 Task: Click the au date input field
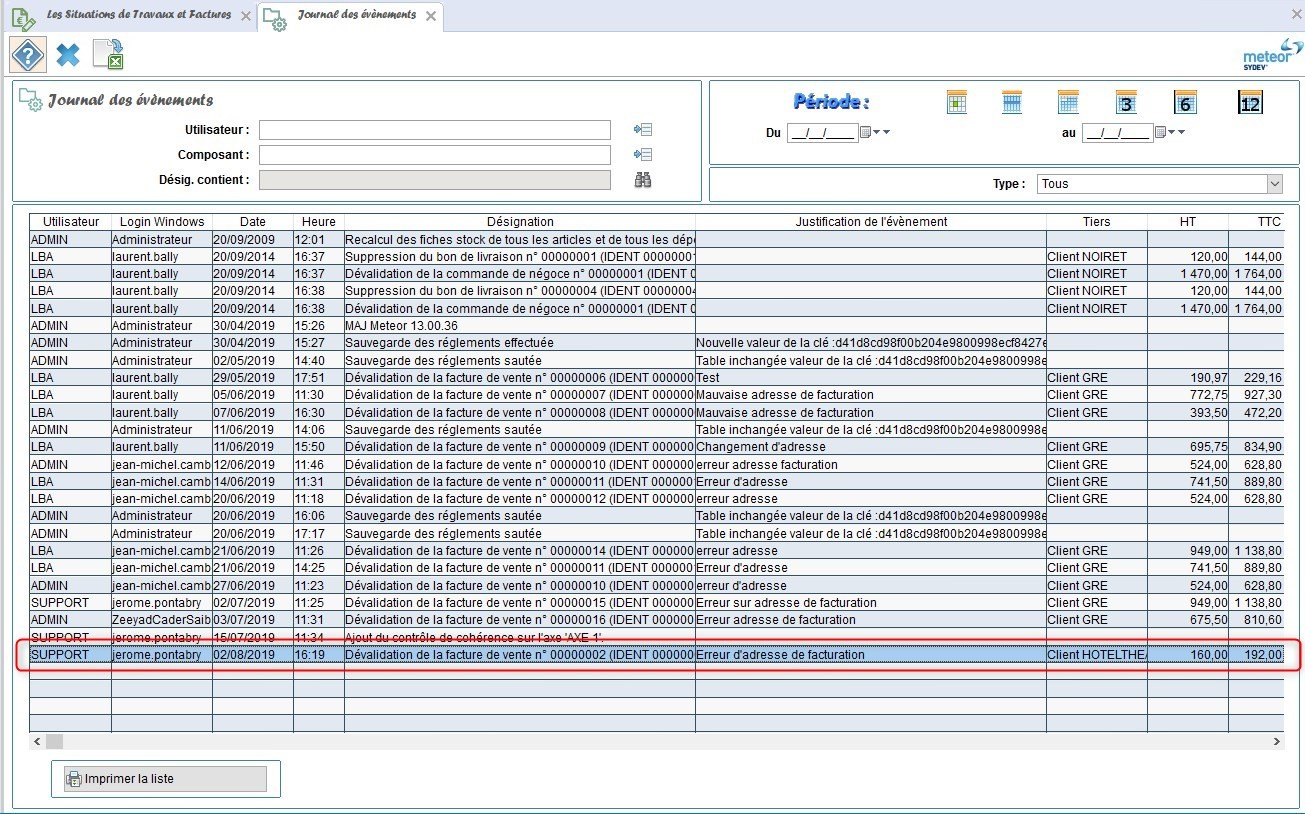(x=1117, y=132)
